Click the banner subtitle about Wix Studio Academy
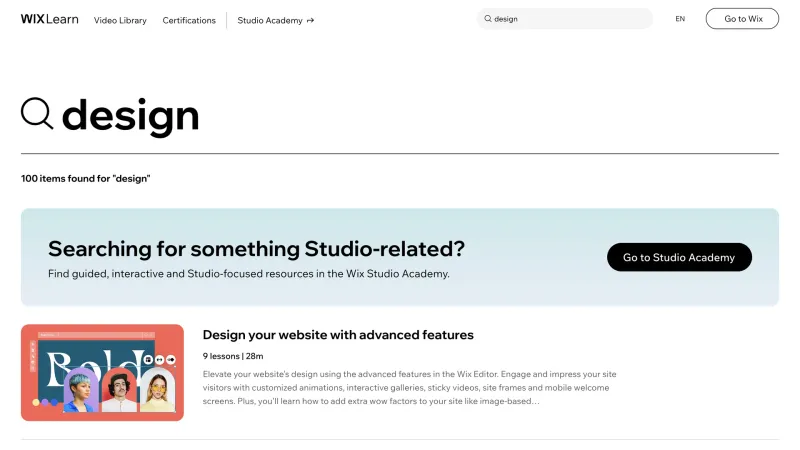Viewport: 800px width, 450px height. click(248, 274)
